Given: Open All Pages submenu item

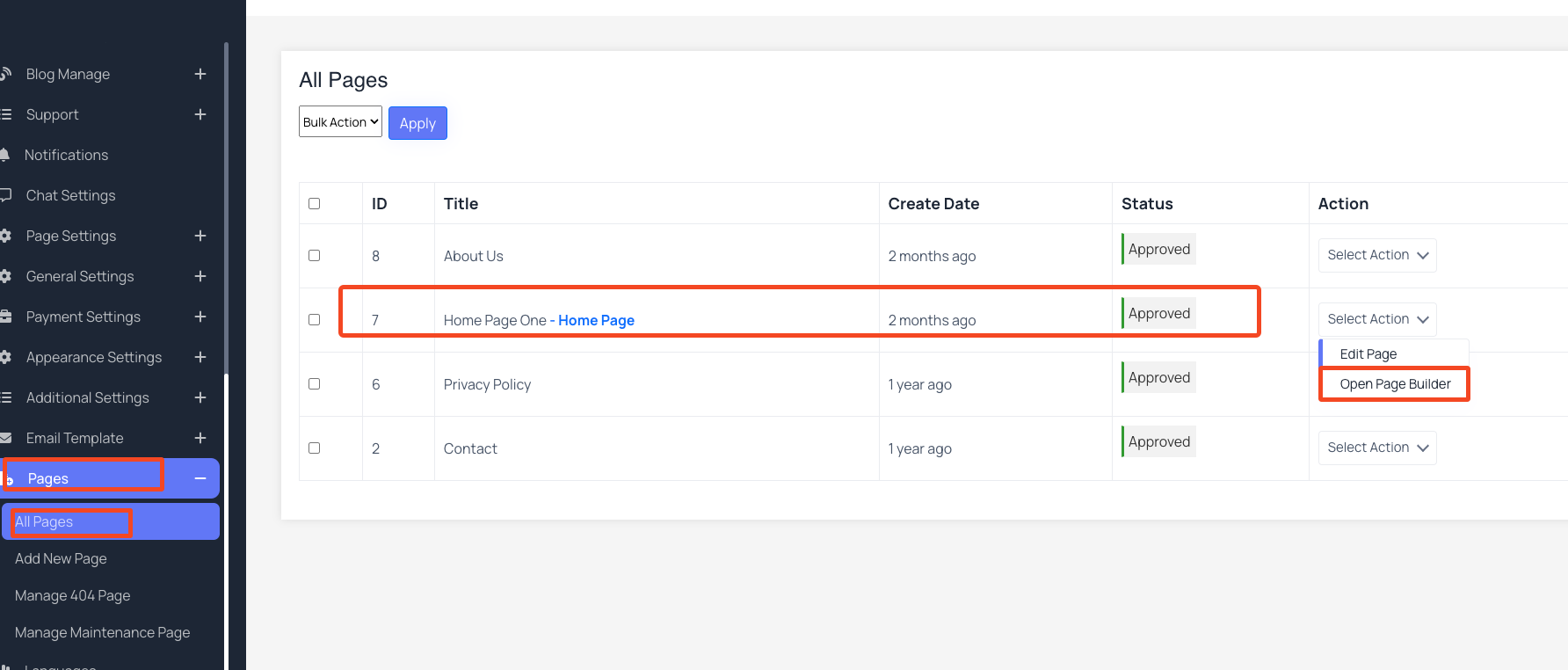Looking at the screenshot, I should [110, 521].
